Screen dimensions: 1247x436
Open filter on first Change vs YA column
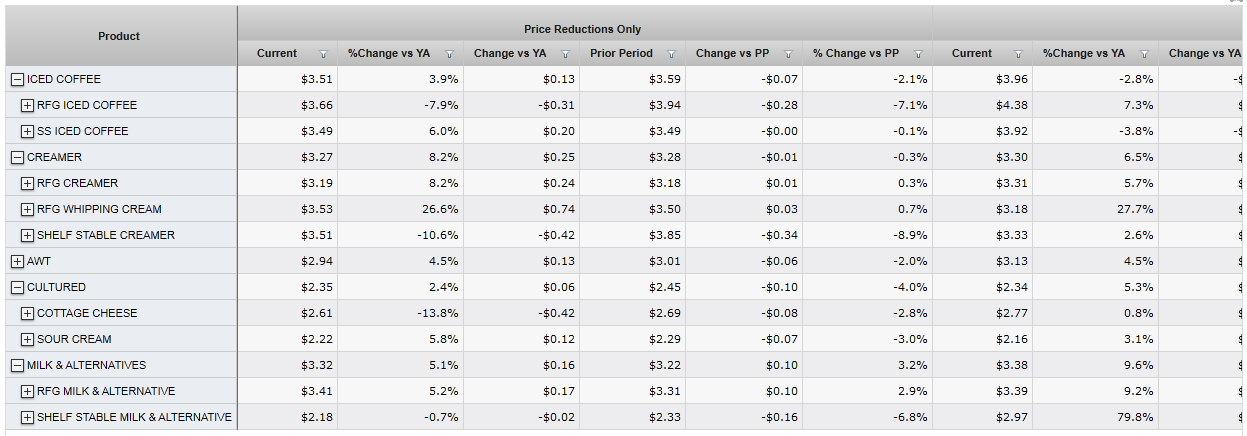pyautogui.click(x=565, y=54)
